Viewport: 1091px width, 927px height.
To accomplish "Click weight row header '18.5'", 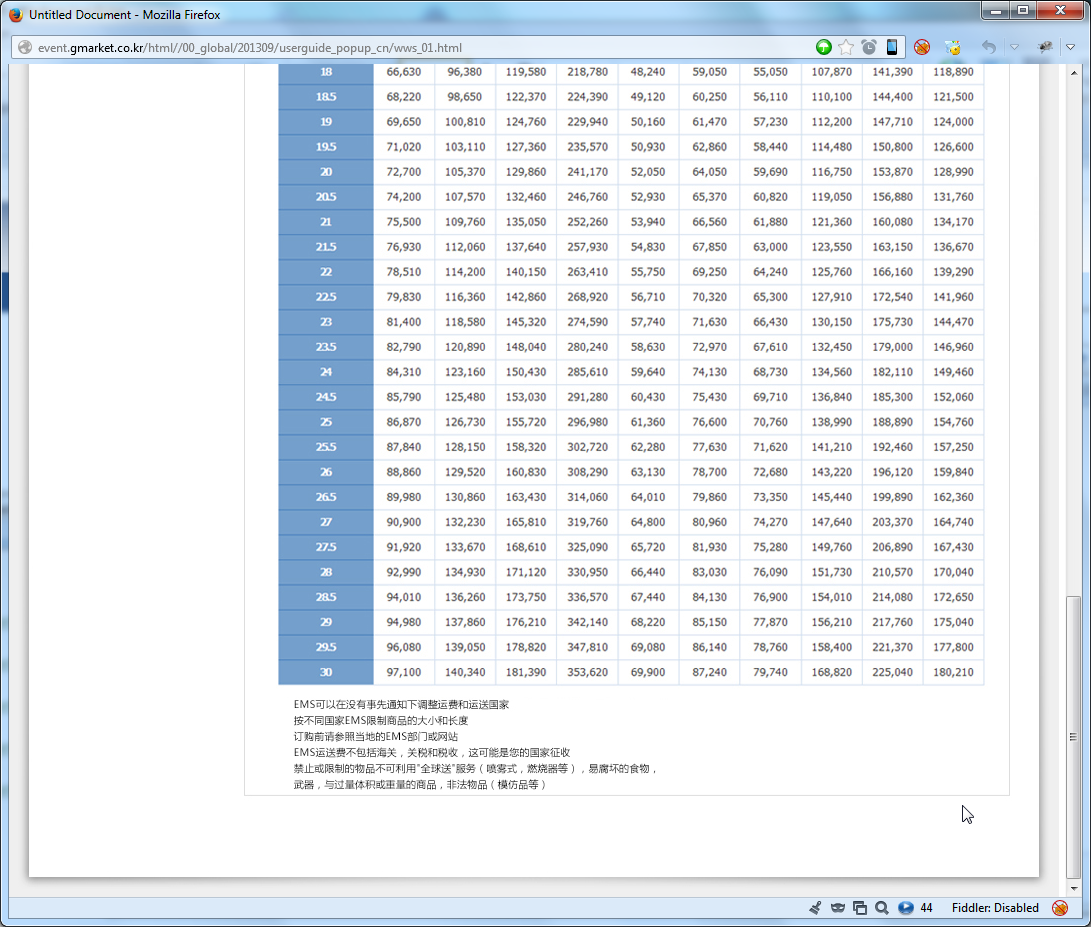I will [x=326, y=97].
